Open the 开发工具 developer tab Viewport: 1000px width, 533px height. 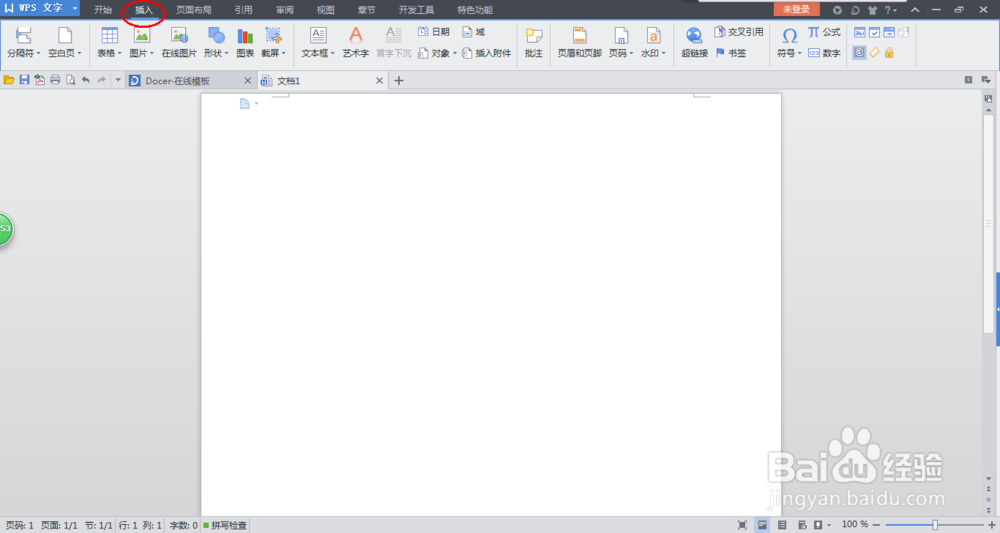click(416, 10)
